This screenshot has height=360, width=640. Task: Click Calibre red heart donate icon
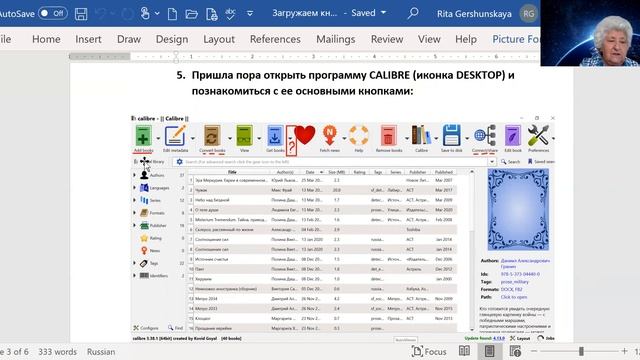coord(304,135)
